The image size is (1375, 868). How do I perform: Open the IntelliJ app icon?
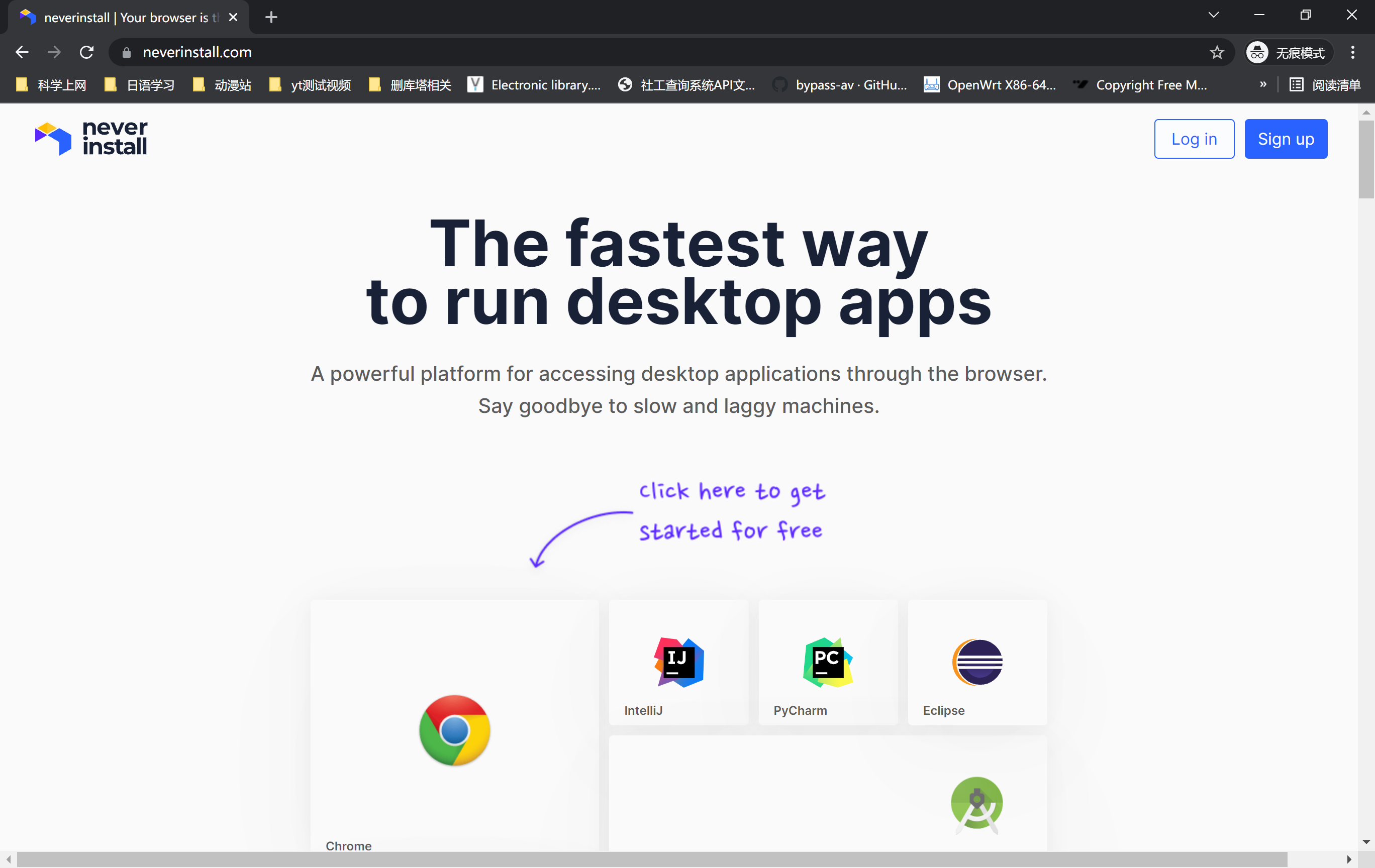tap(678, 662)
